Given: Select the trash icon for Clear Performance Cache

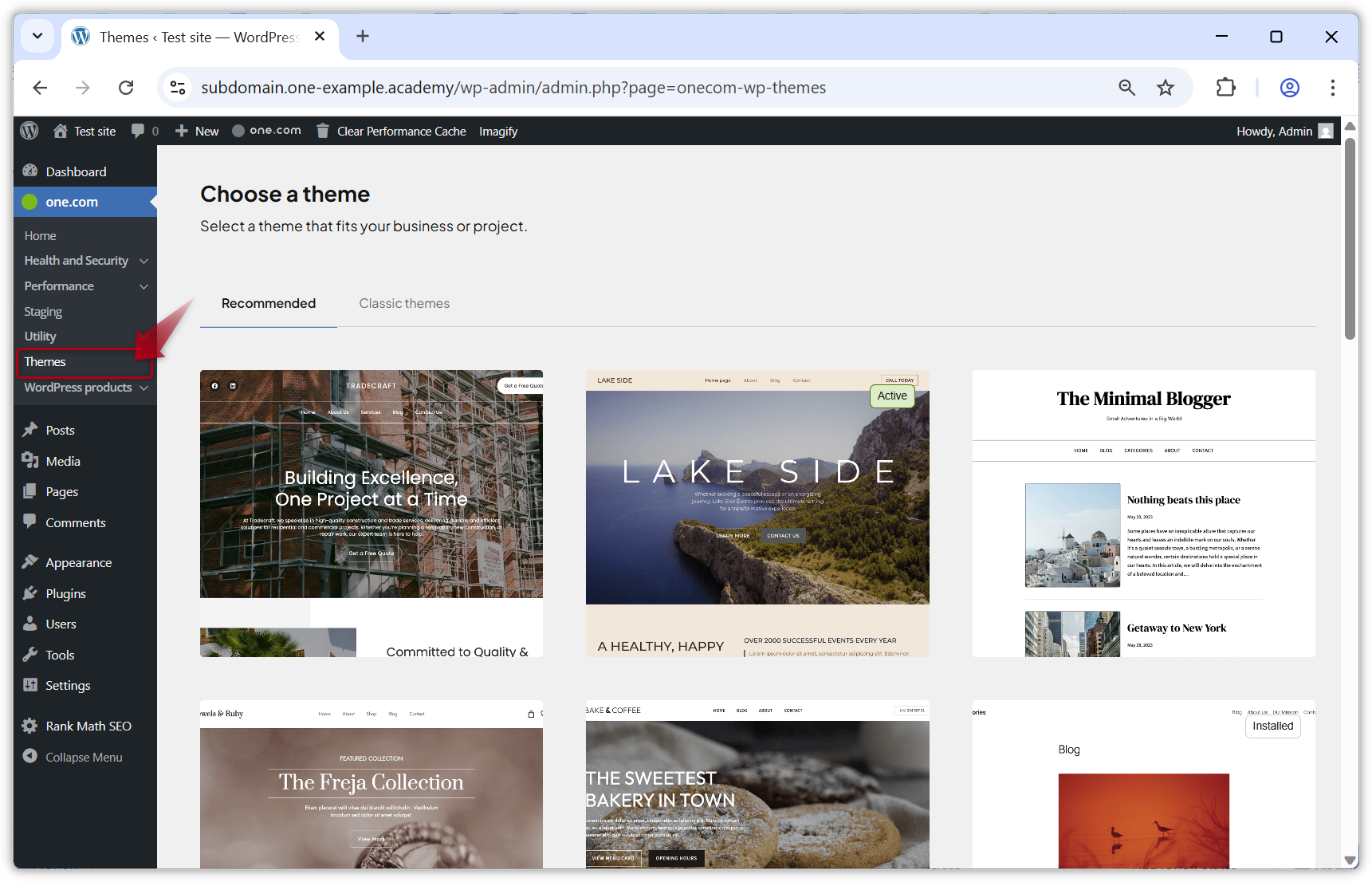Looking at the screenshot, I should tap(322, 130).
